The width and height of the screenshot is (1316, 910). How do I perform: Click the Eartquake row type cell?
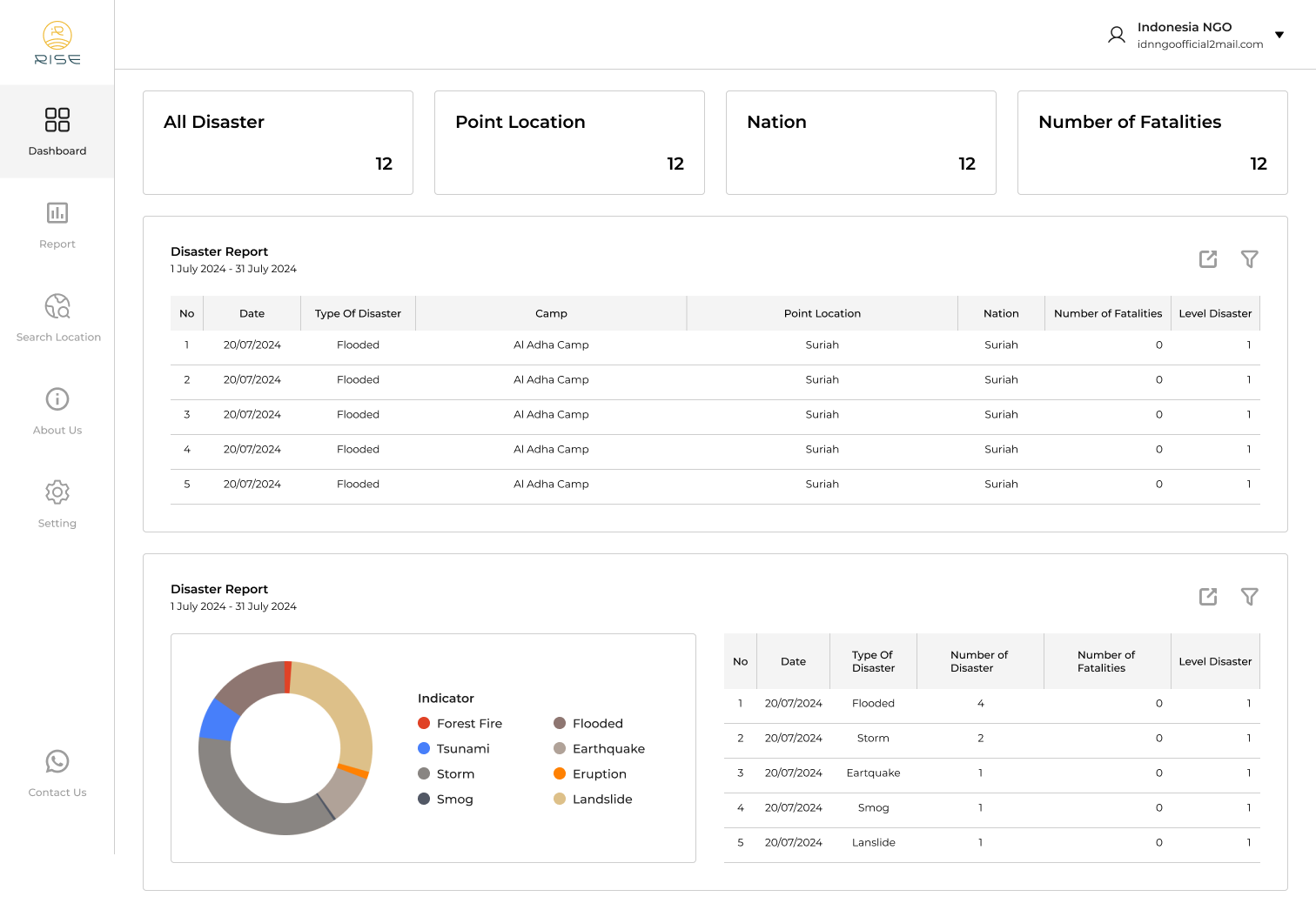[x=873, y=773]
